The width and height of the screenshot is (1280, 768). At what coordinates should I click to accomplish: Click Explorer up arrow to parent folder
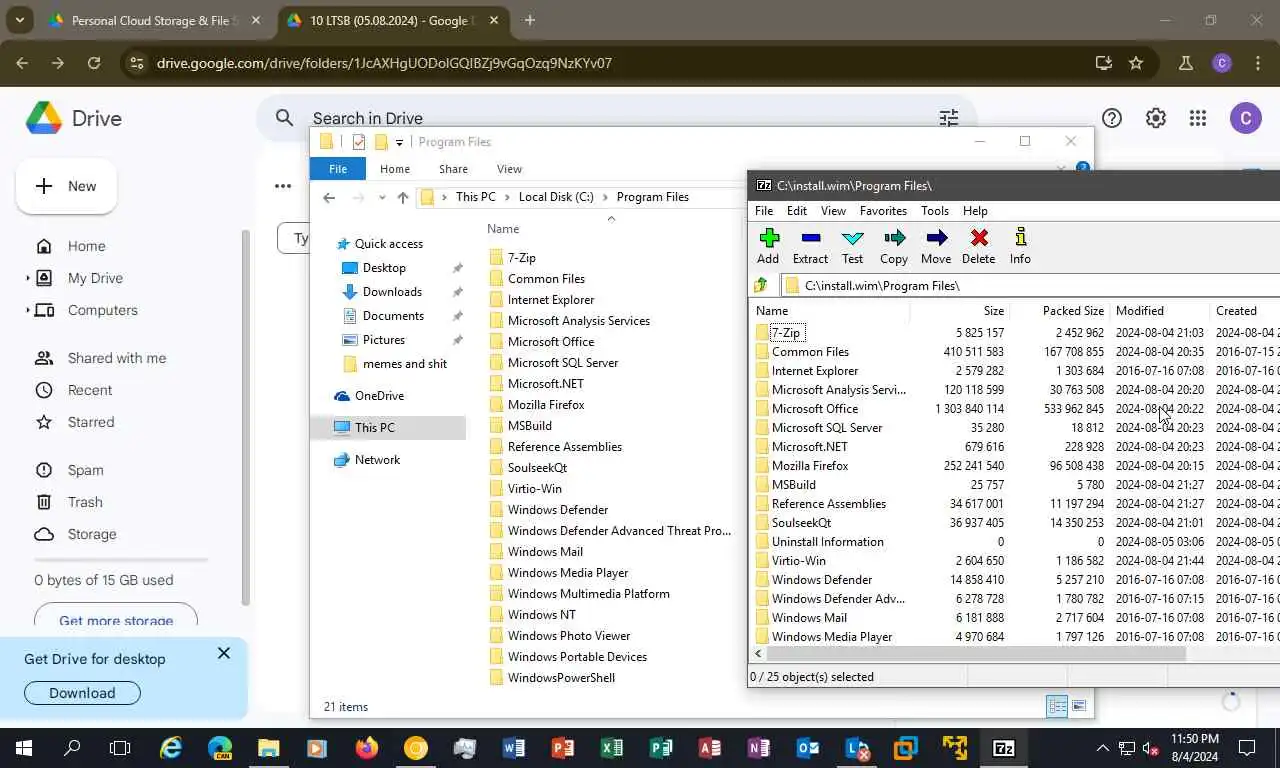403,197
